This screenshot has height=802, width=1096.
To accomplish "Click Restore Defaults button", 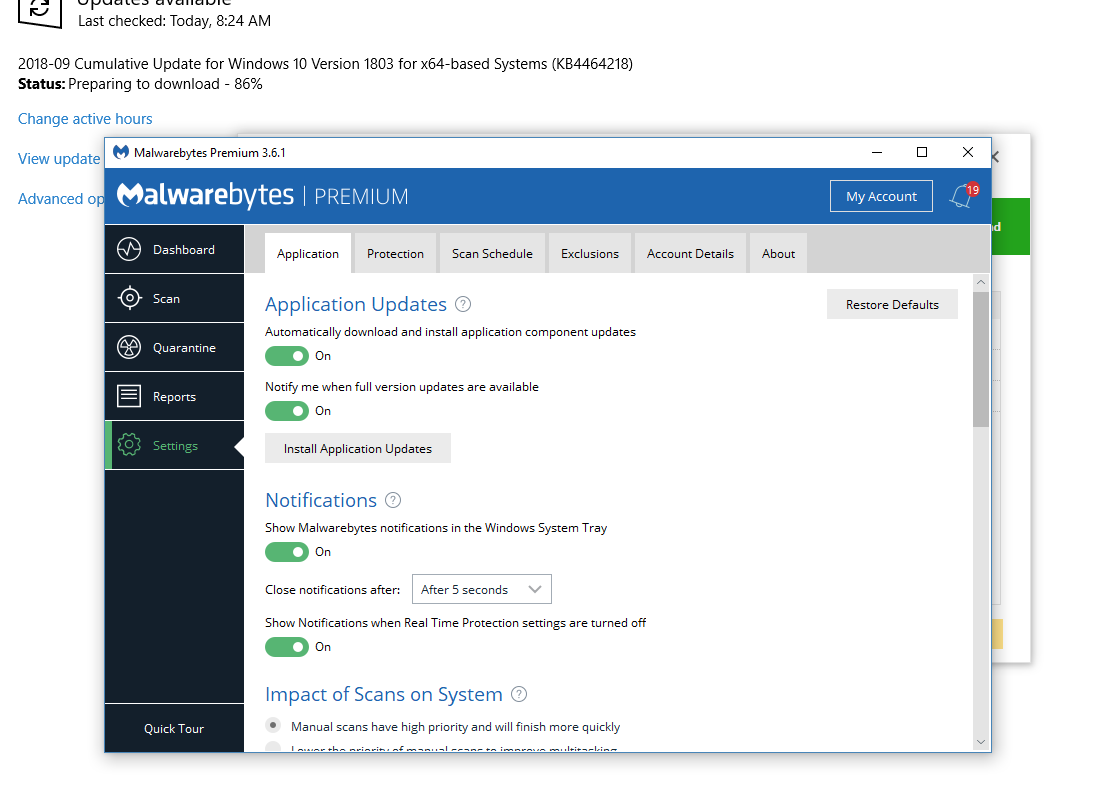I will 892,304.
